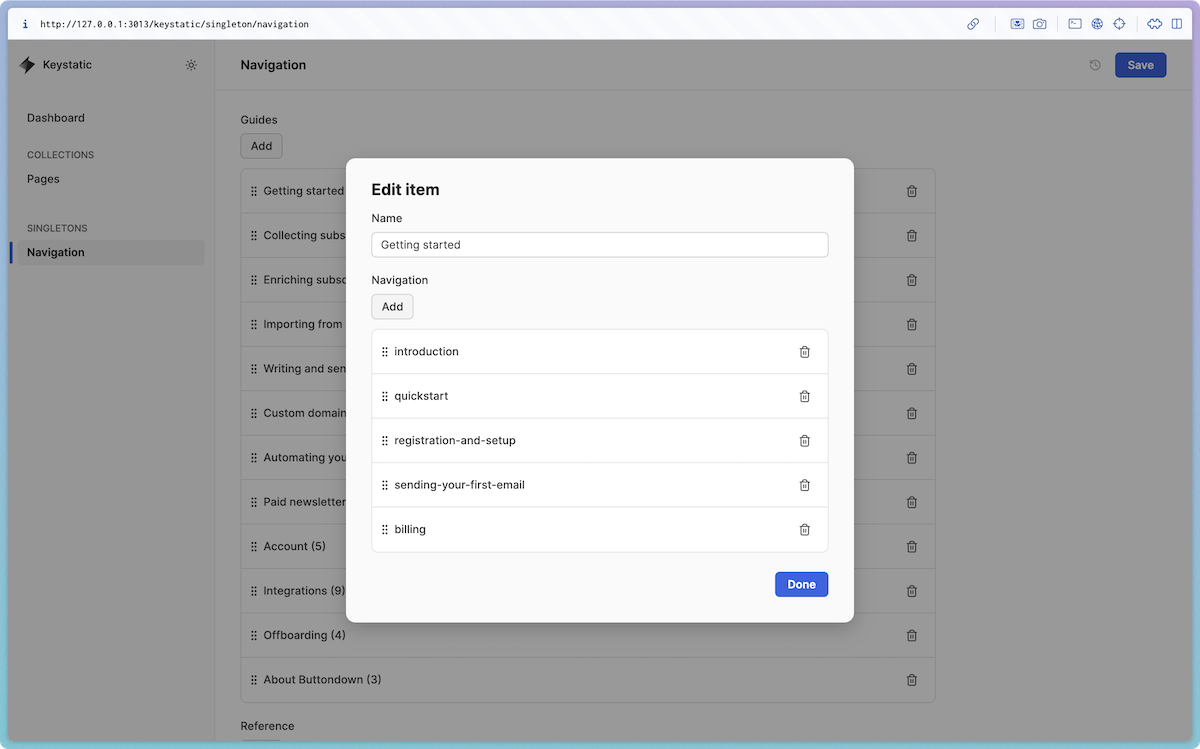
Task: Click the Keystatic logo icon
Action: coord(27,65)
